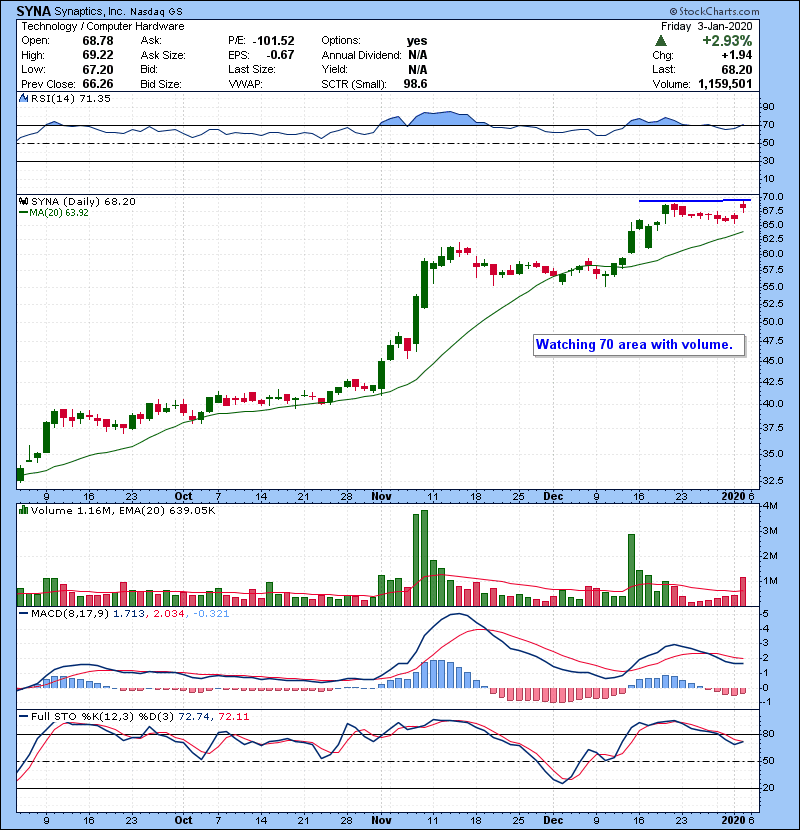
Task: Click the SCTR (Small) value 98.6
Action: 415,84
